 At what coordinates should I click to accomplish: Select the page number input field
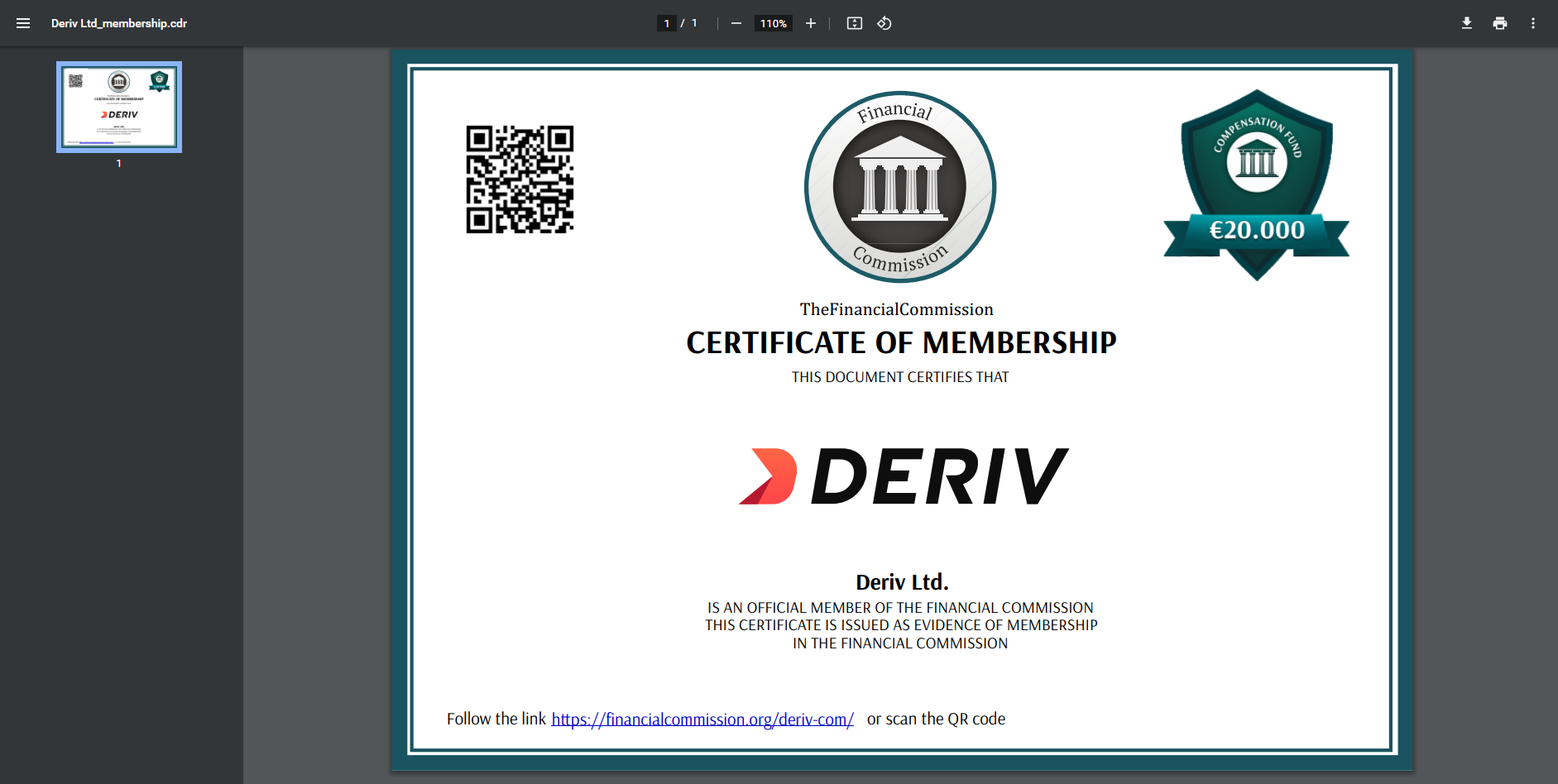tap(667, 23)
